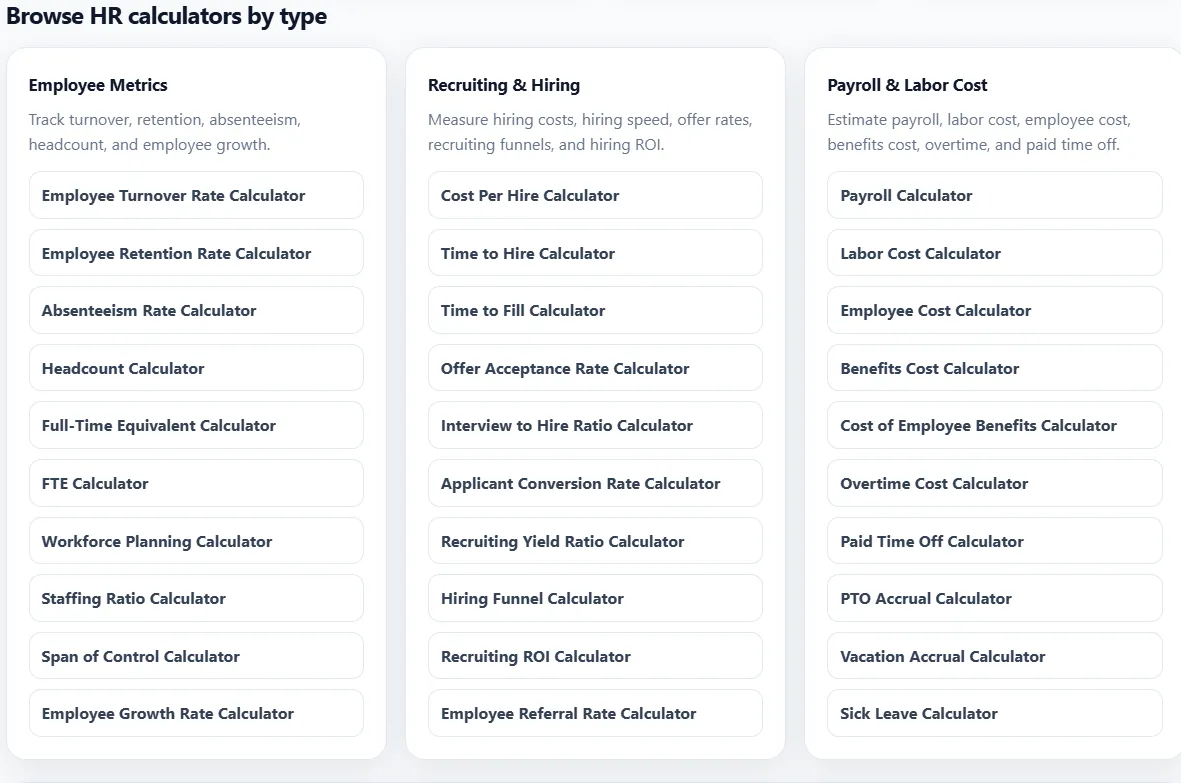Open Cost of Employee Benefits Calculator
1181x783 pixels.
click(995, 425)
